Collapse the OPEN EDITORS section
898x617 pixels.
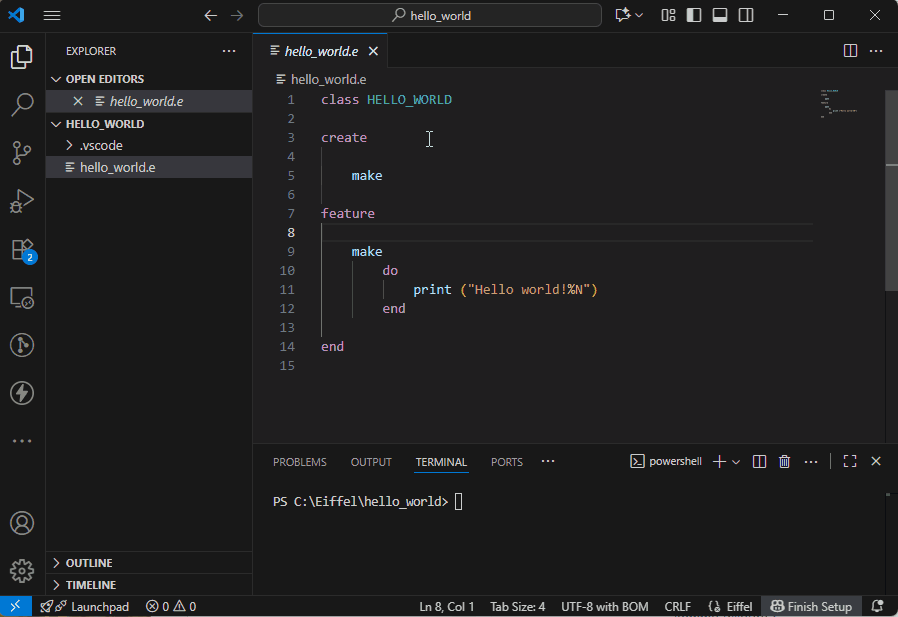pyautogui.click(x=58, y=78)
